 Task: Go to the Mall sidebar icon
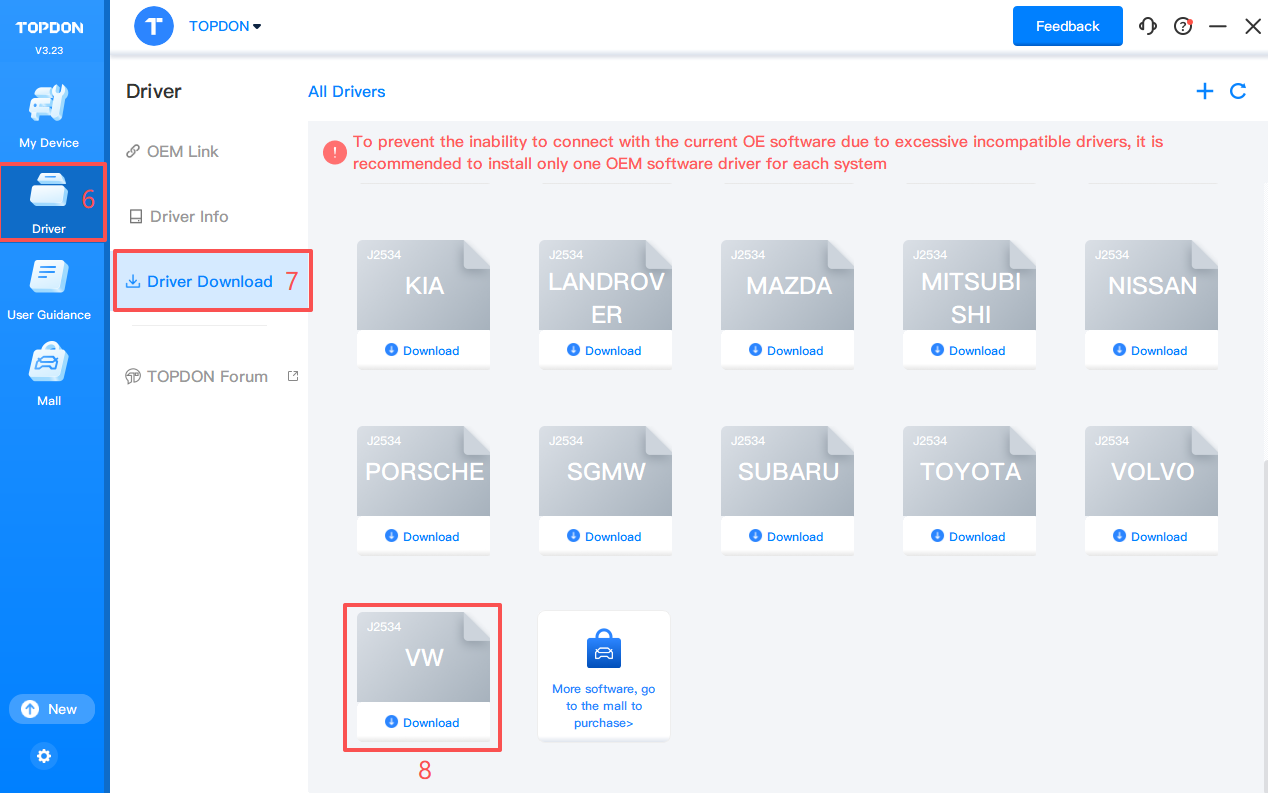(x=49, y=374)
